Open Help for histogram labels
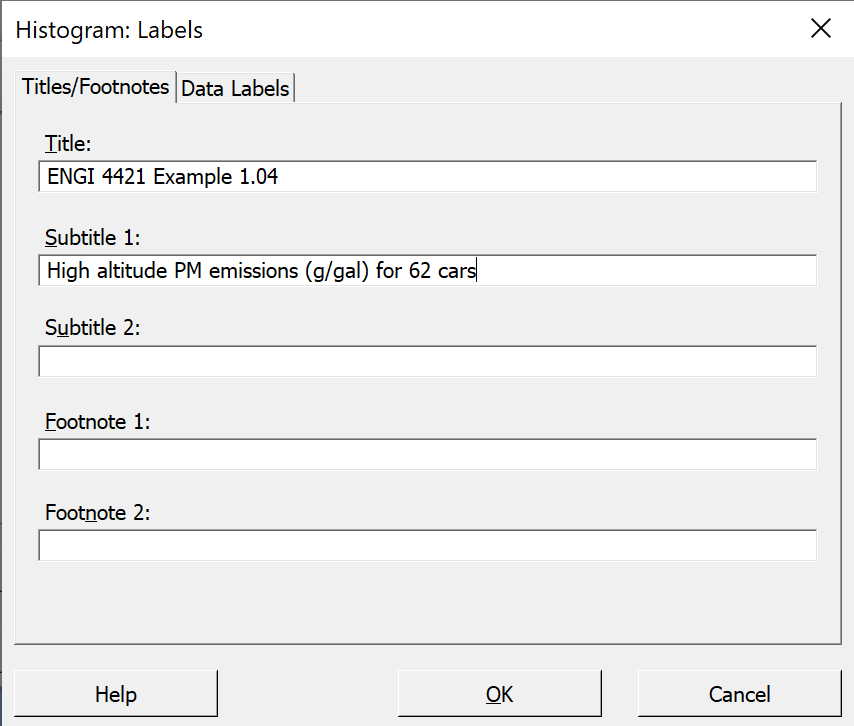 pyautogui.click(x=115, y=694)
